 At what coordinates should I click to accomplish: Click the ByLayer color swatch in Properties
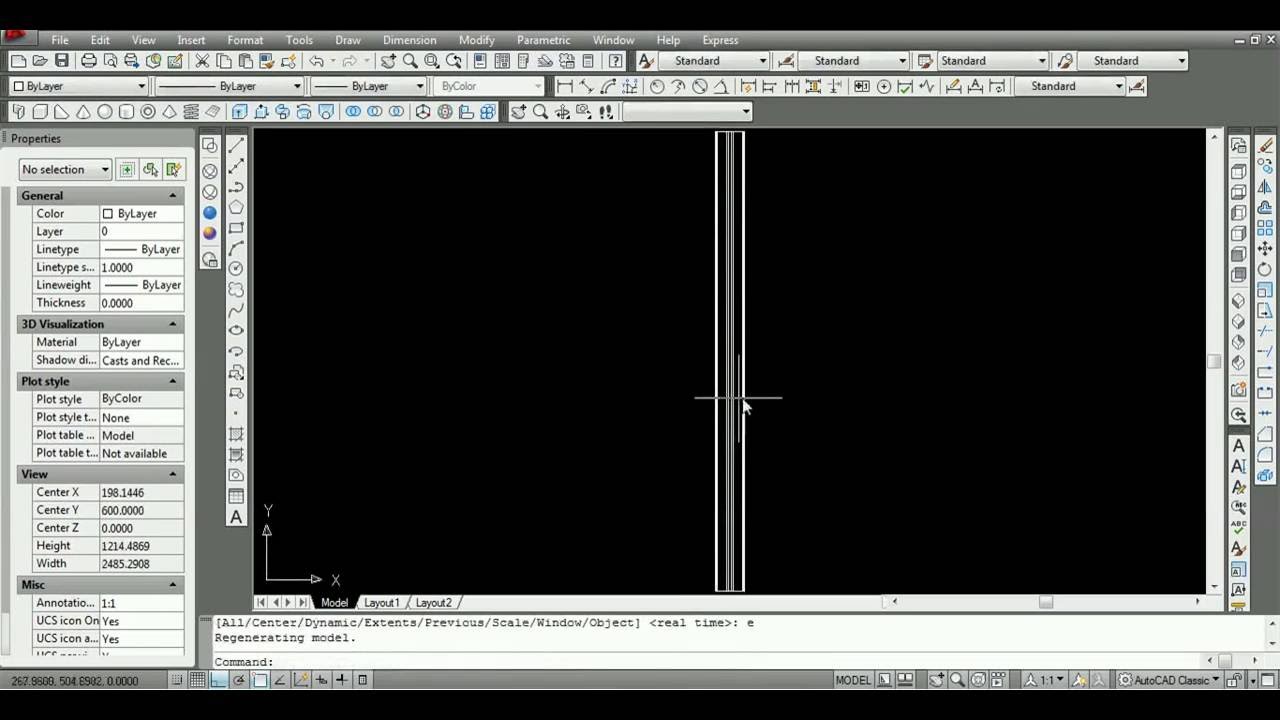(x=108, y=214)
